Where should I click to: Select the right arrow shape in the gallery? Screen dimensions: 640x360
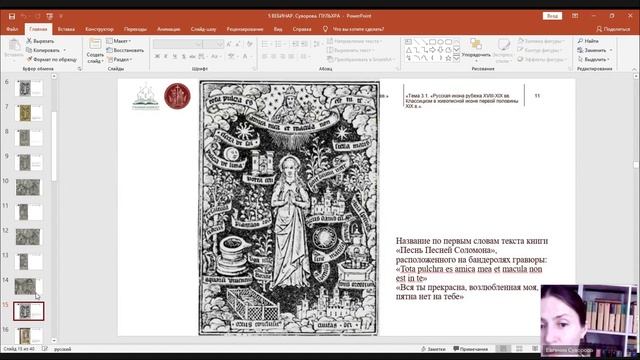pos(432,50)
